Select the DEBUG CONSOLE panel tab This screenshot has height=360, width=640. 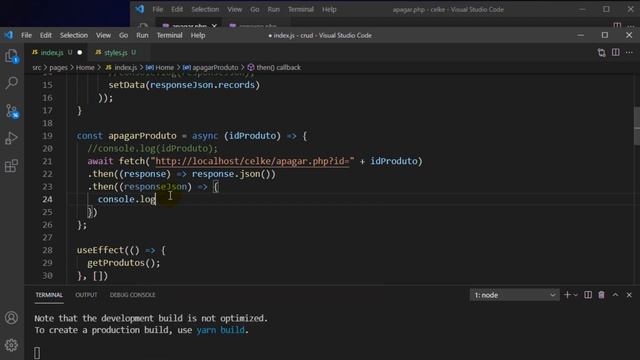[132, 295]
